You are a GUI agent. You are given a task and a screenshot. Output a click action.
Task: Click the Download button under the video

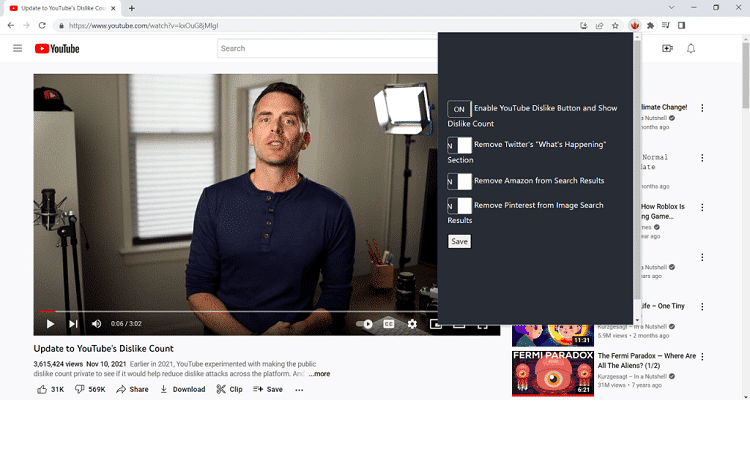click(182, 390)
